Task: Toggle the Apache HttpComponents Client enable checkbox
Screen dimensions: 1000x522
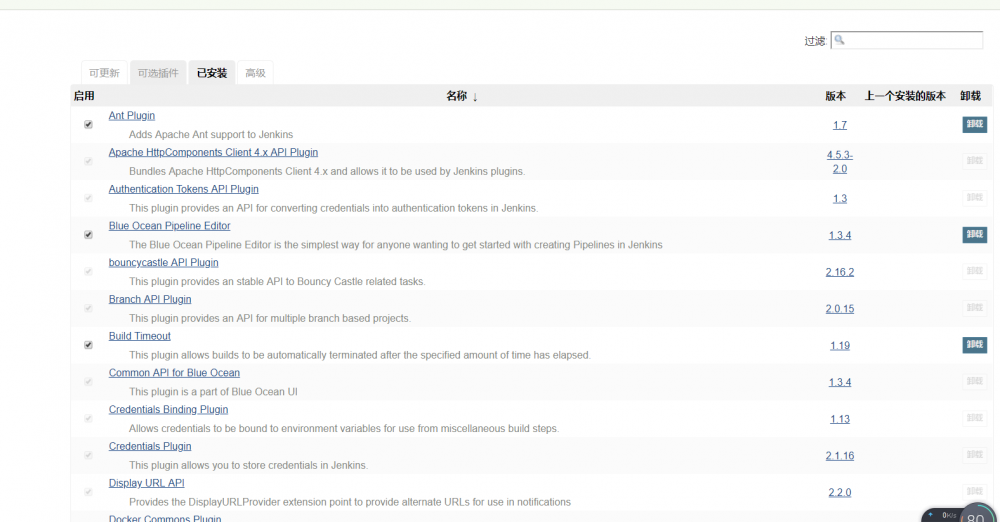Action: pos(88,161)
